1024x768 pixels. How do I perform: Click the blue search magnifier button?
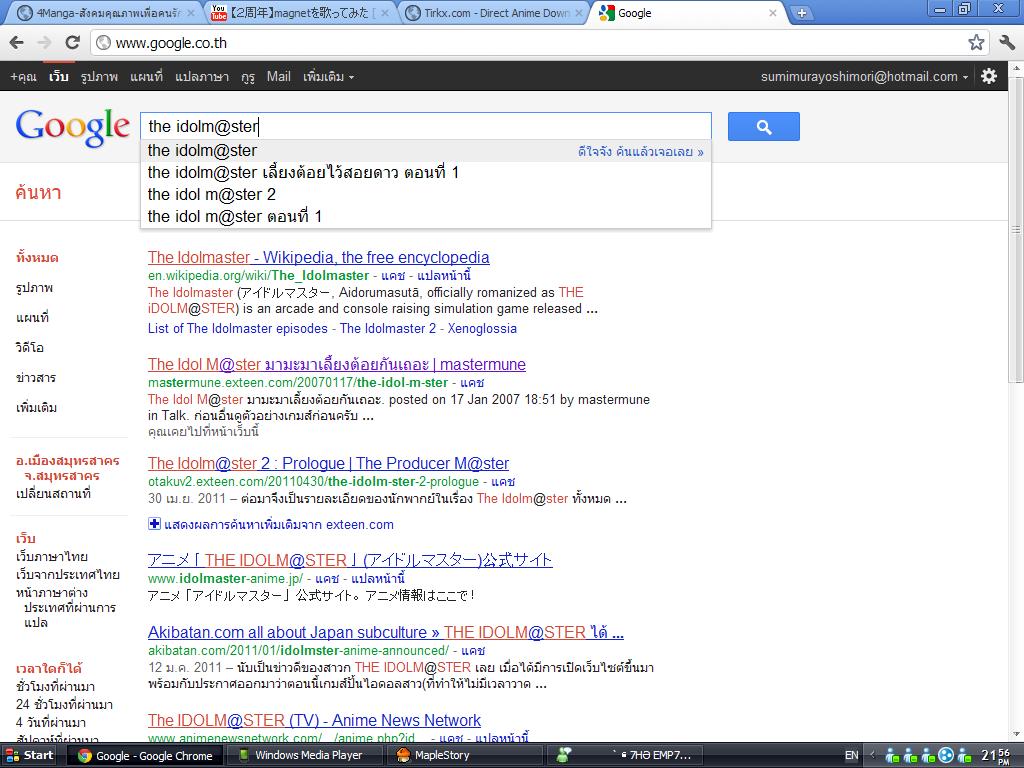coord(763,127)
